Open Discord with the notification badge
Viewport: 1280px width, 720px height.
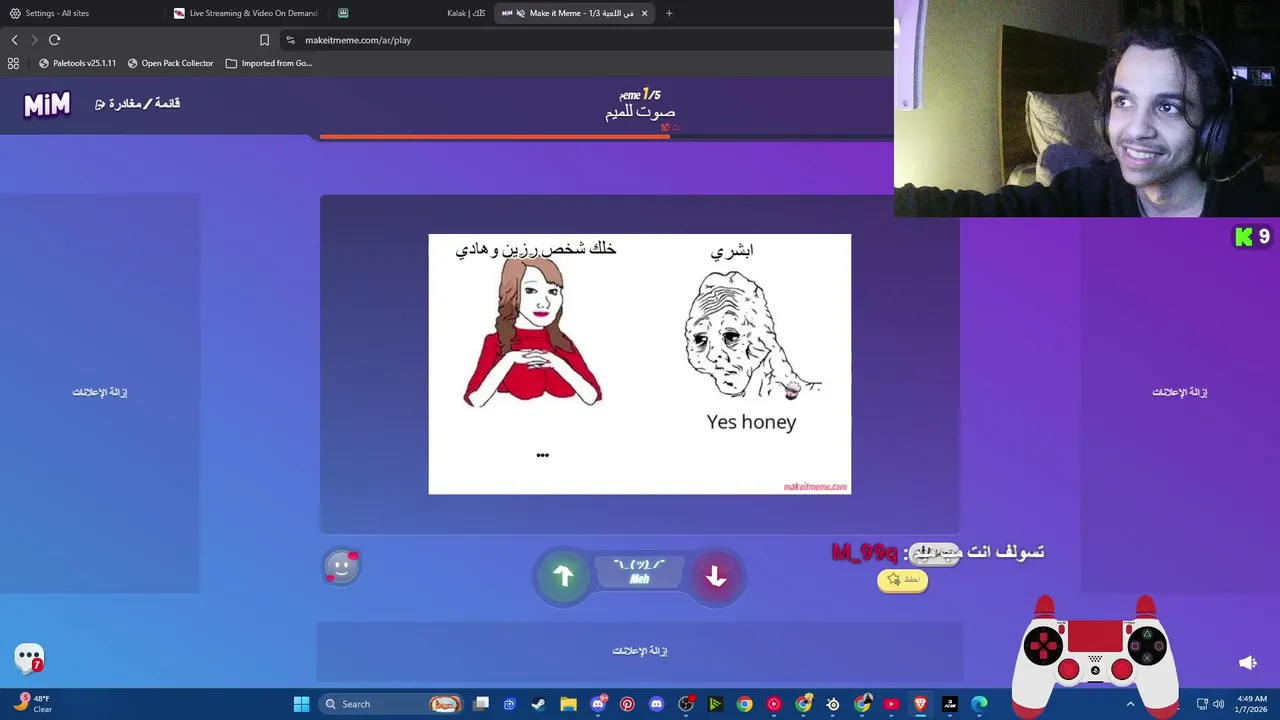(x=598, y=704)
